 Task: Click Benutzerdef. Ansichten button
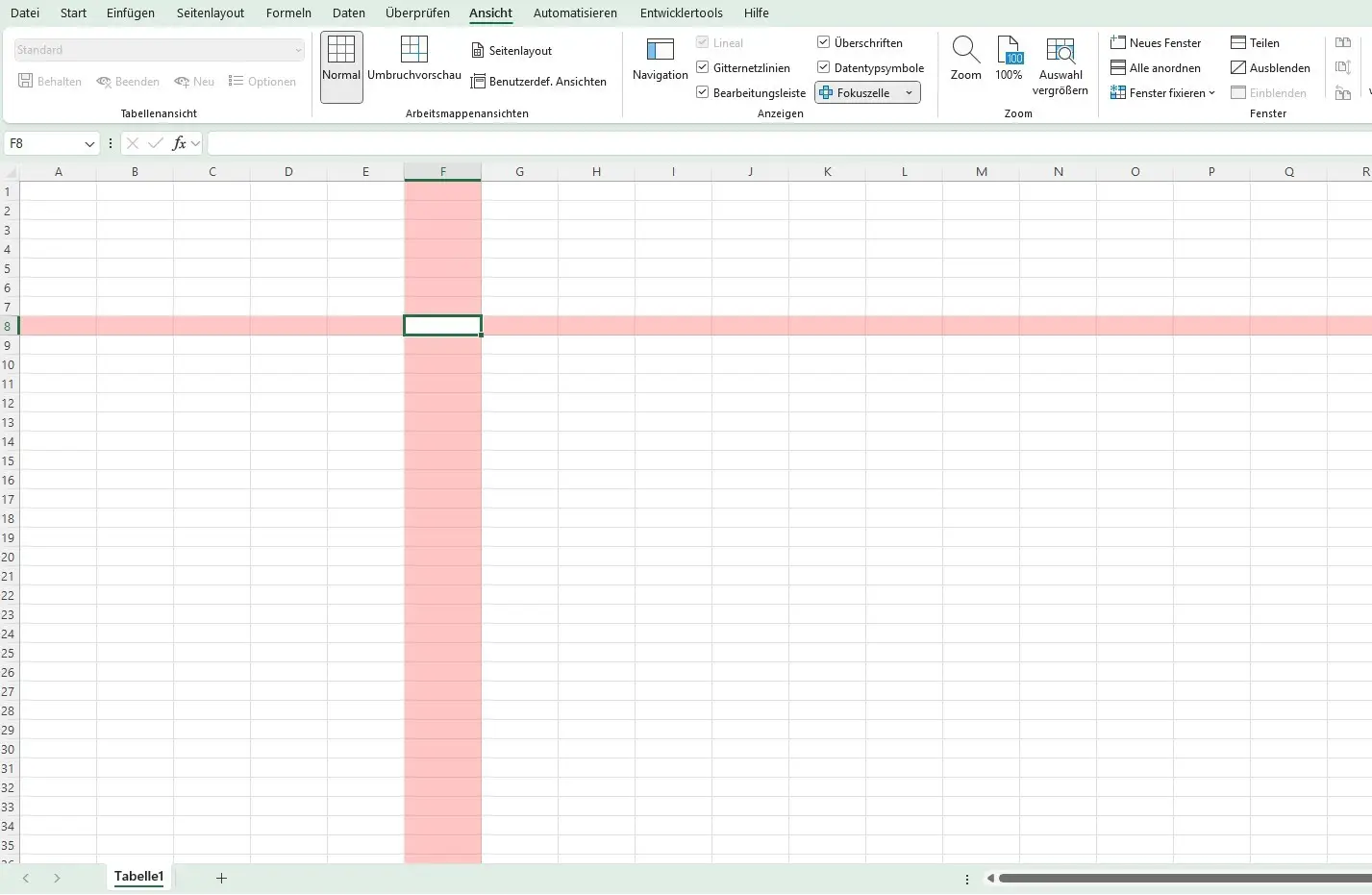pyautogui.click(x=538, y=82)
